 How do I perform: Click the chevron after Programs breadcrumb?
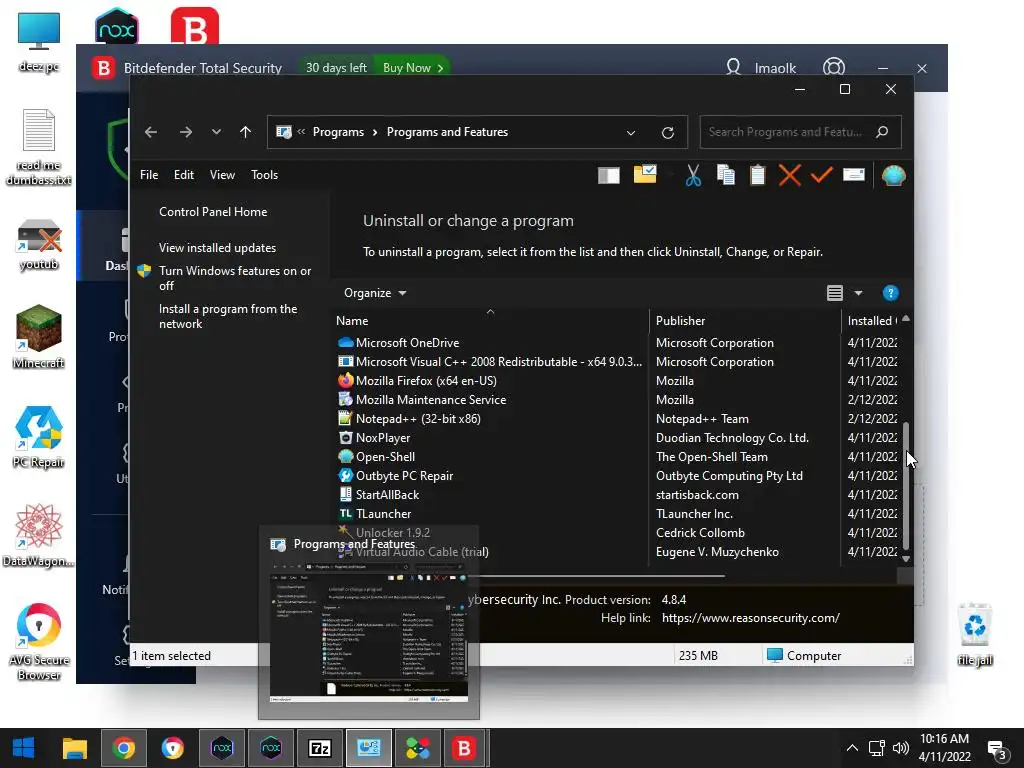375,133
